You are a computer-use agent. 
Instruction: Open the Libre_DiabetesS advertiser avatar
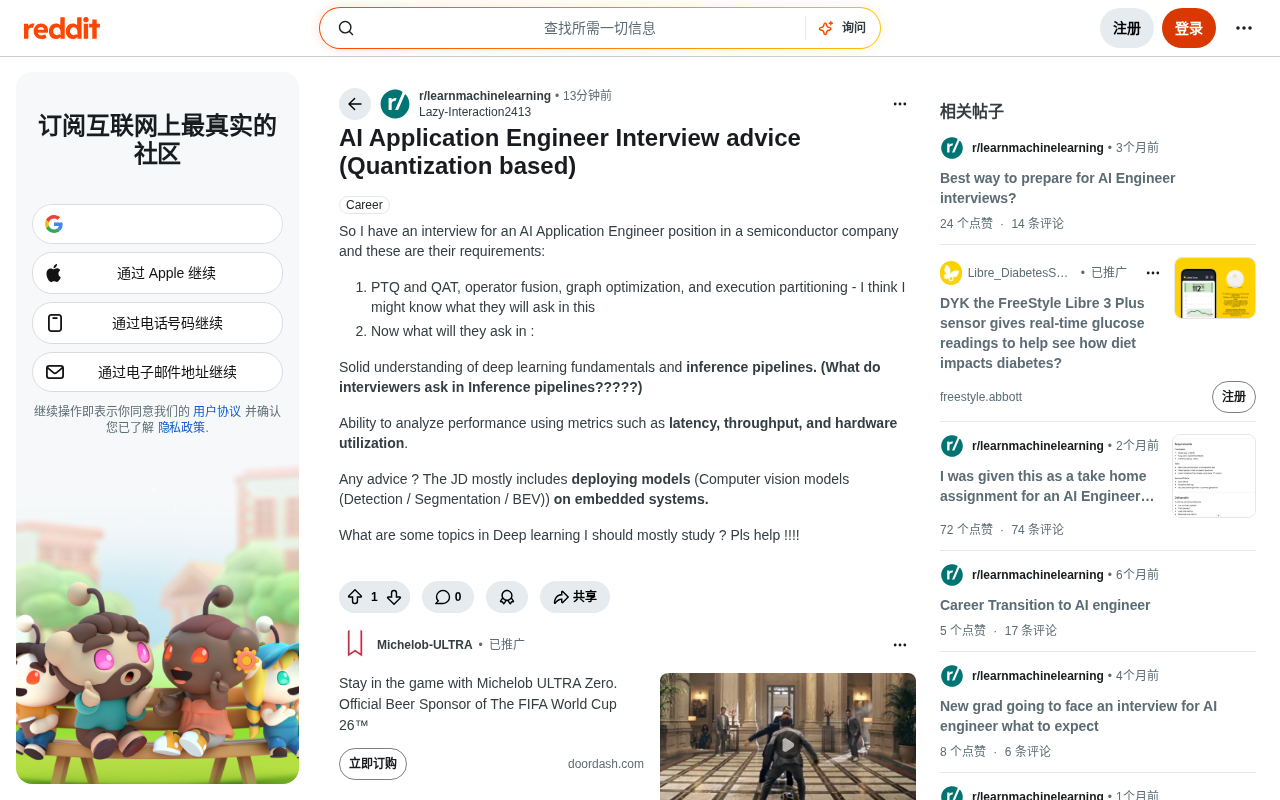point(951,273)
